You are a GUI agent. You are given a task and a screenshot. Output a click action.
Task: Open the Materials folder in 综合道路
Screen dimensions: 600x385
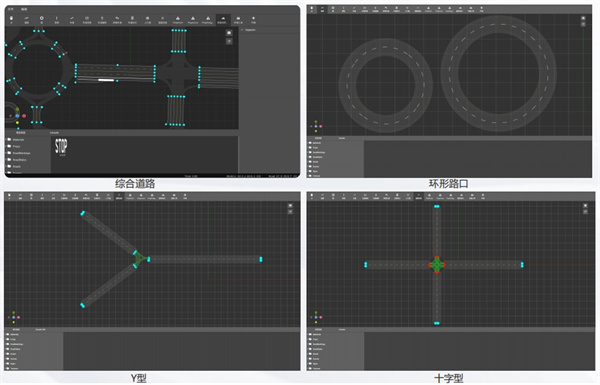tap(16, 140)
